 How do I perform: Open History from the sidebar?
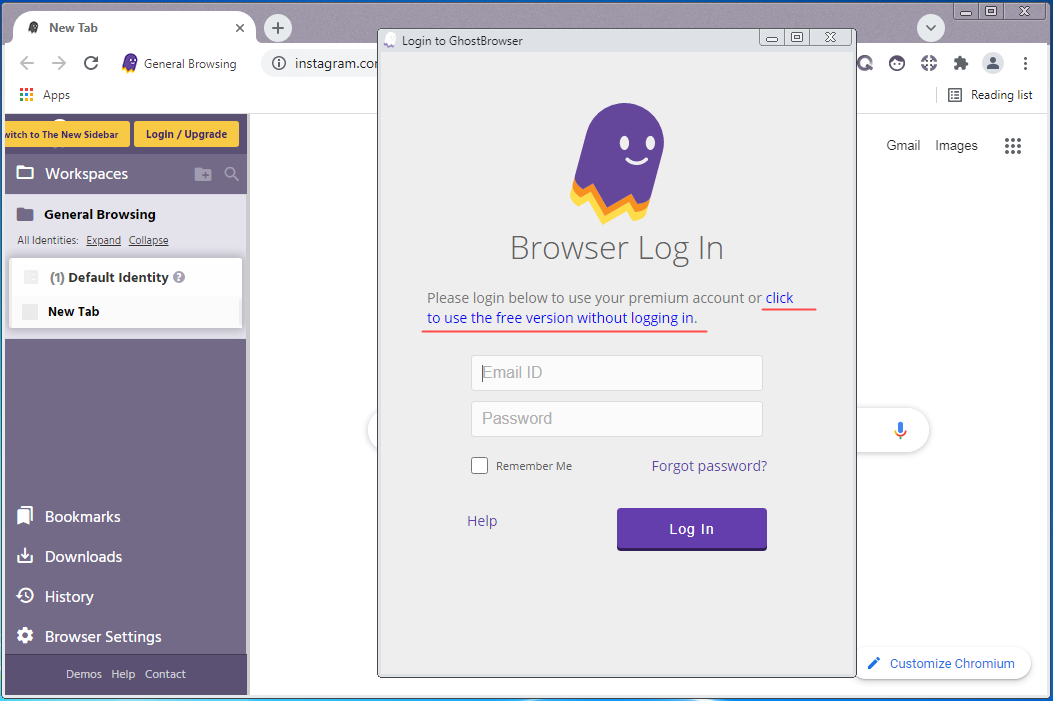point(55,596)
